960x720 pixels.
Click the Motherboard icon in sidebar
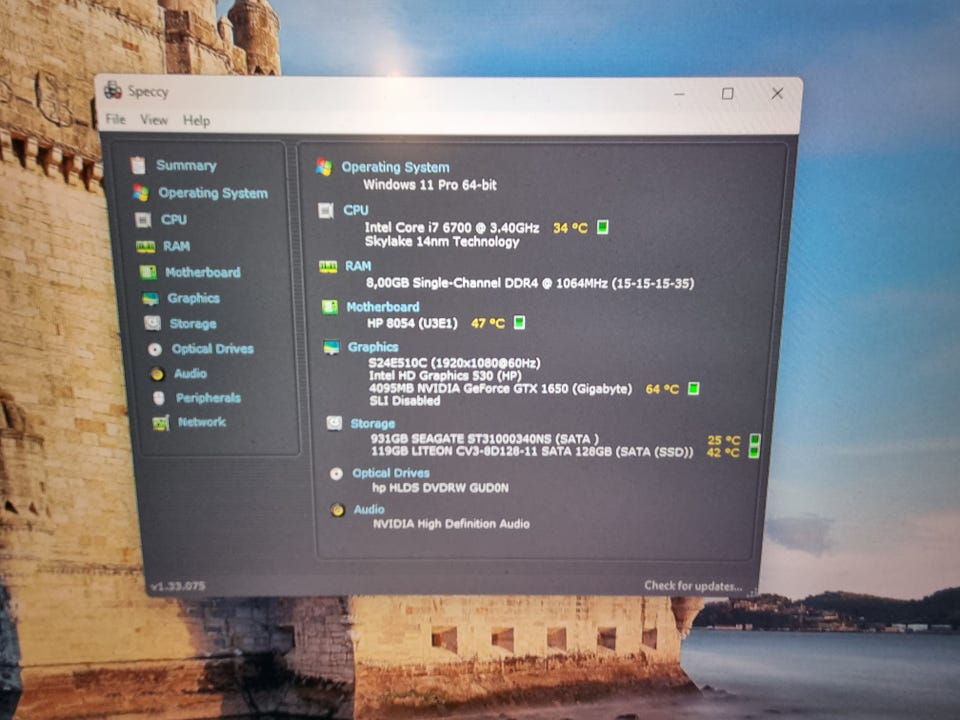click(x=148, y=272)
